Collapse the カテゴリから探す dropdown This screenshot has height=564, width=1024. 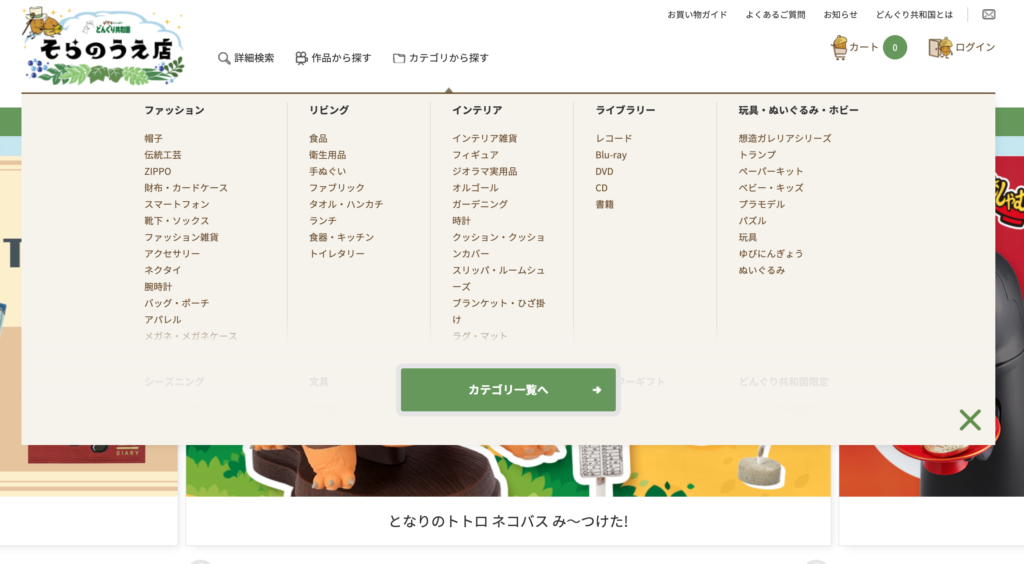click(x=441, y=58)
